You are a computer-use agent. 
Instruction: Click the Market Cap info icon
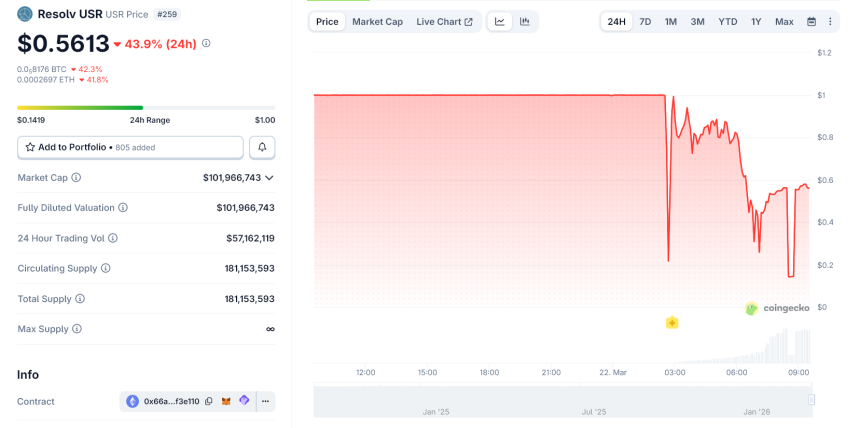(76, 177)
